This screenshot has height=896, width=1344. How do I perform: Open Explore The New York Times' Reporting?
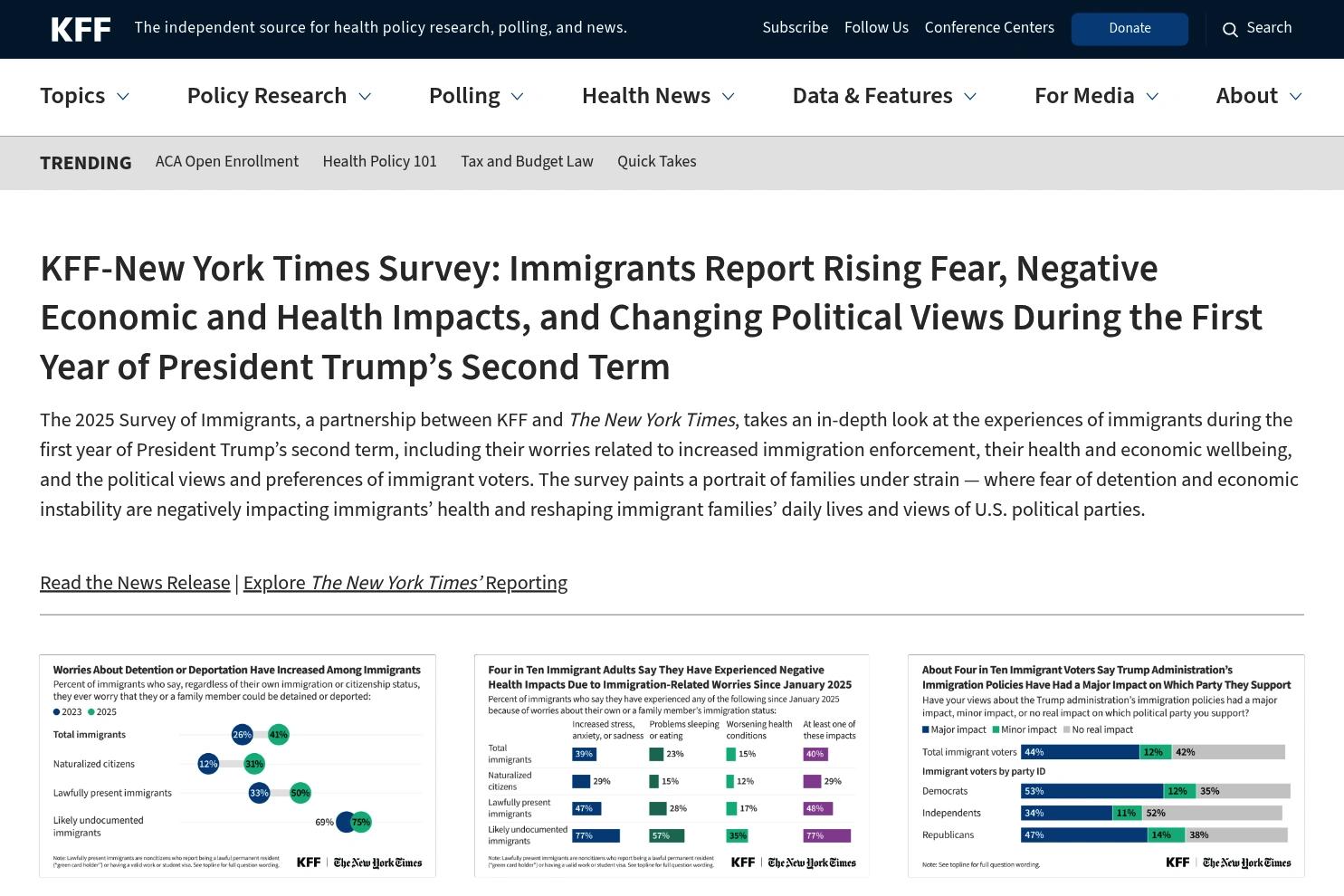(x=405, y=583)
